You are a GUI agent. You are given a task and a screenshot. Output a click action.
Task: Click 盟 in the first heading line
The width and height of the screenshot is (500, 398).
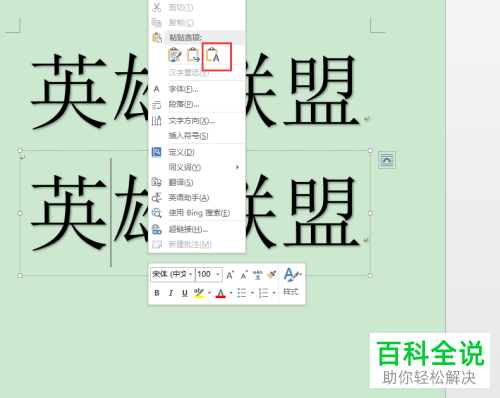(321, 91)
